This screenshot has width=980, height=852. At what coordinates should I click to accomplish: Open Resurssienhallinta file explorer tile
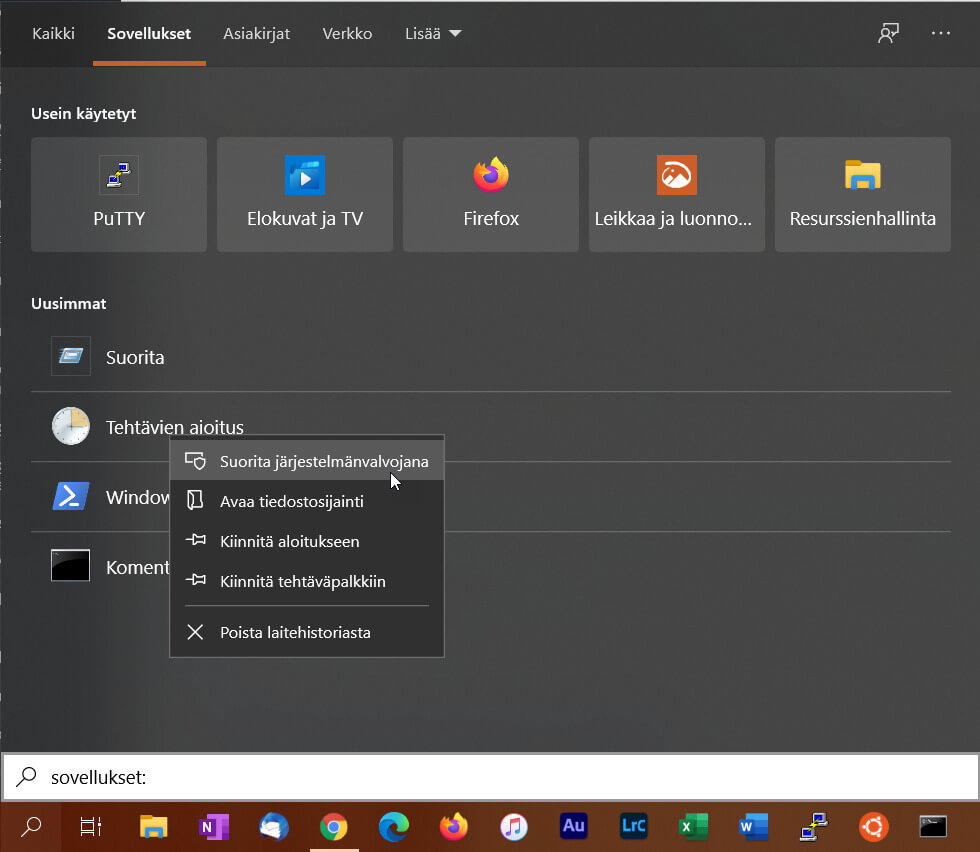point(862,195)
